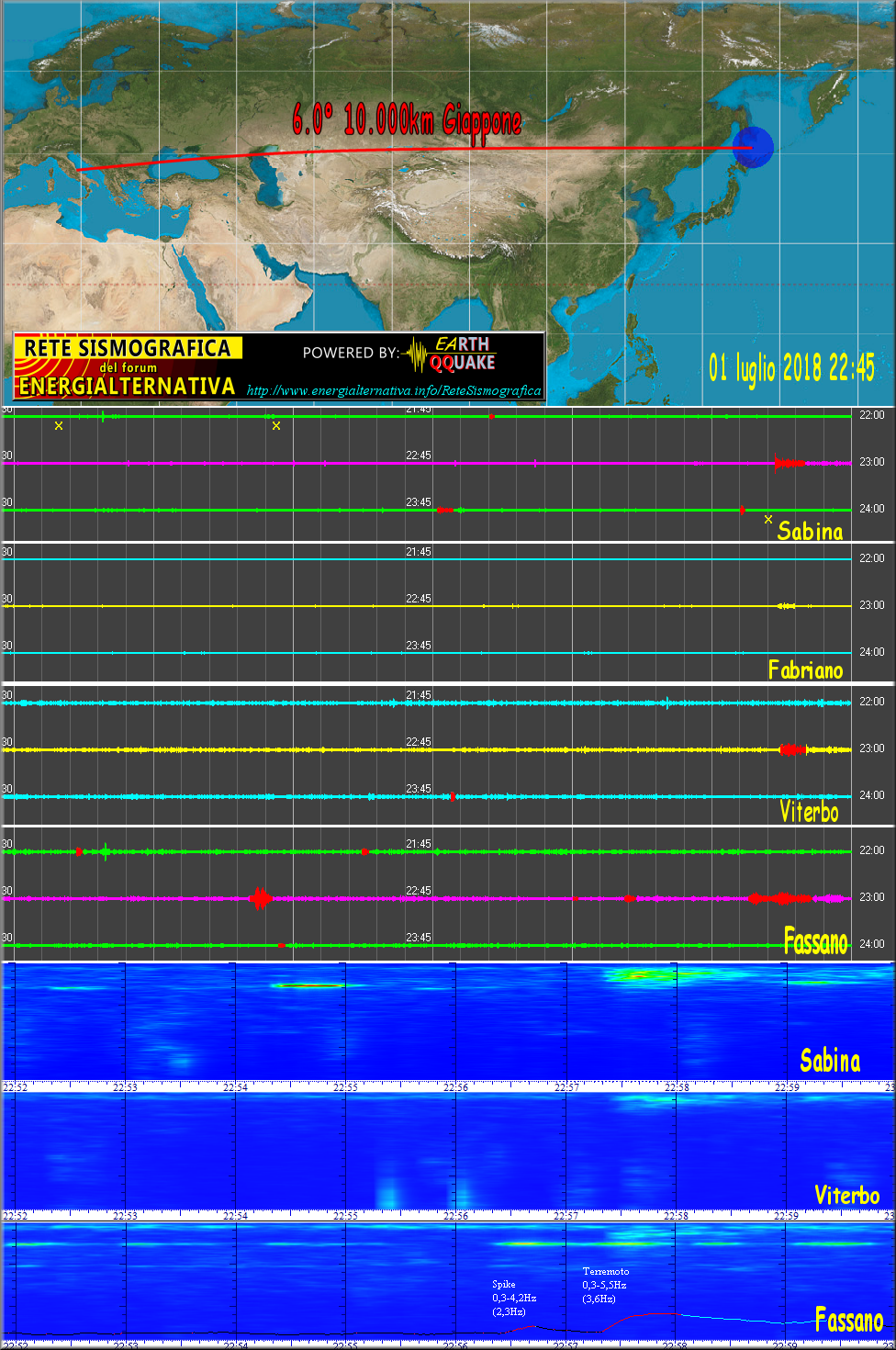Click the red marker on Fassano's 23:45 trace
The image size is (896, 1350).
click(x=282, y=945)
